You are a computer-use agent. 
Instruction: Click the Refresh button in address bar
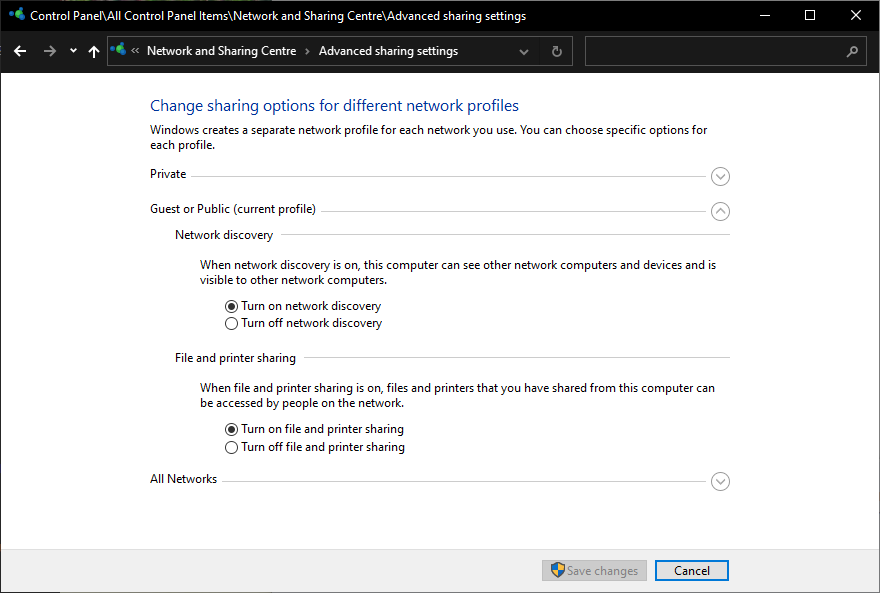coord(557,51)
